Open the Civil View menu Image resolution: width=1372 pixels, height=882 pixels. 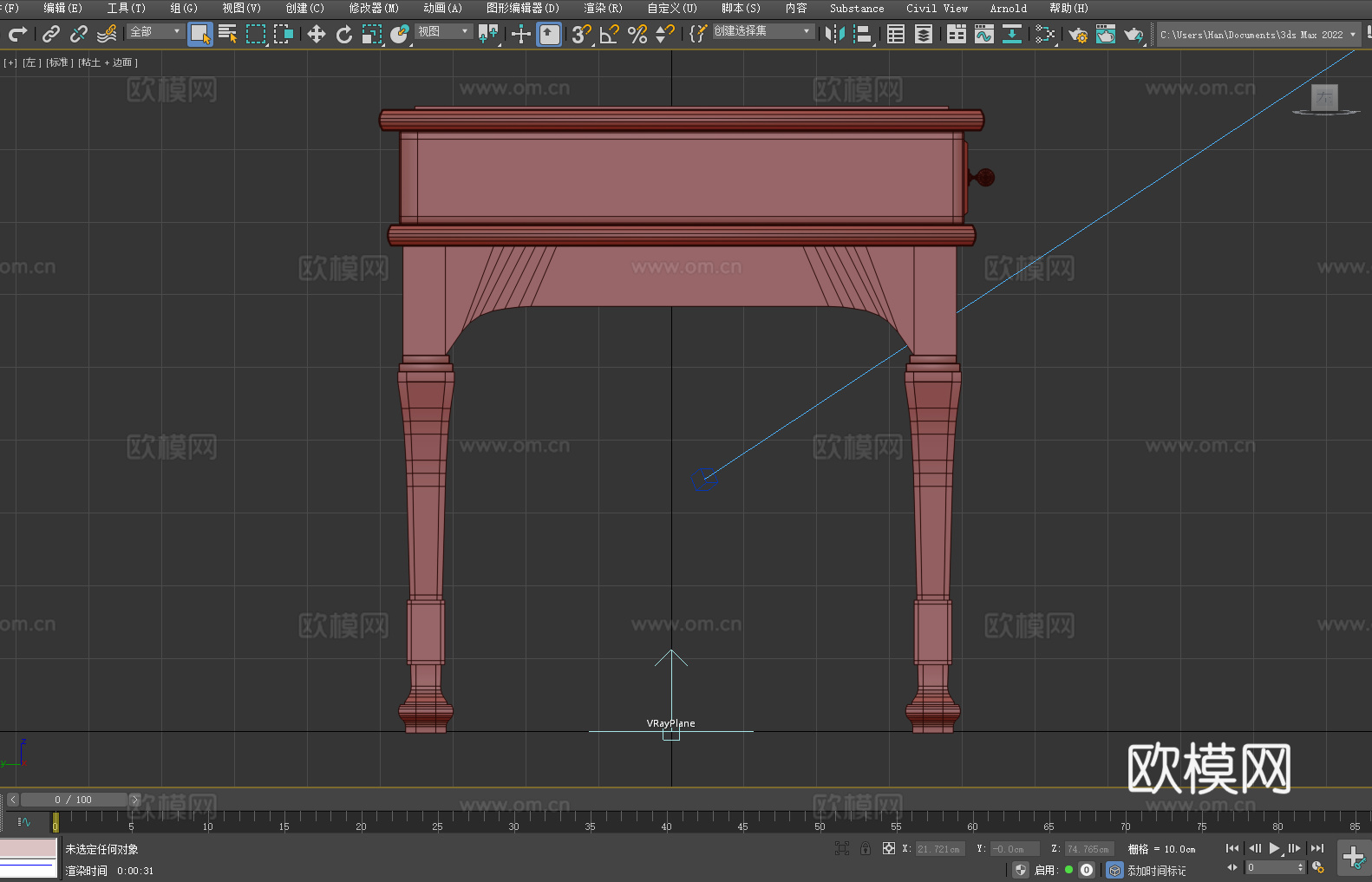point(938,8)
